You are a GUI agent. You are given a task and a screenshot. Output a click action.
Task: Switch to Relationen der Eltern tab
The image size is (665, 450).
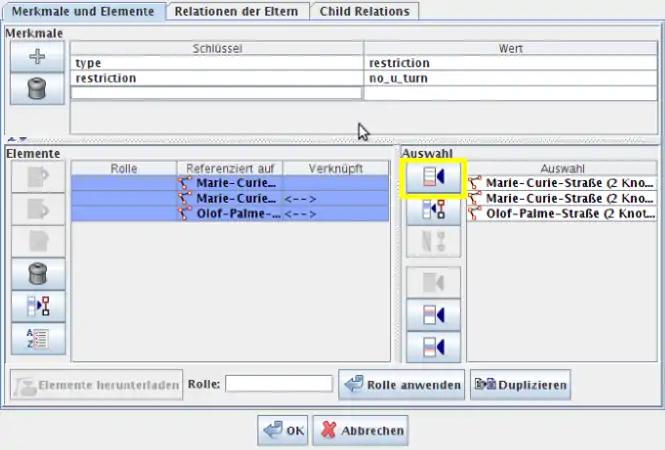tap(236, 11)
